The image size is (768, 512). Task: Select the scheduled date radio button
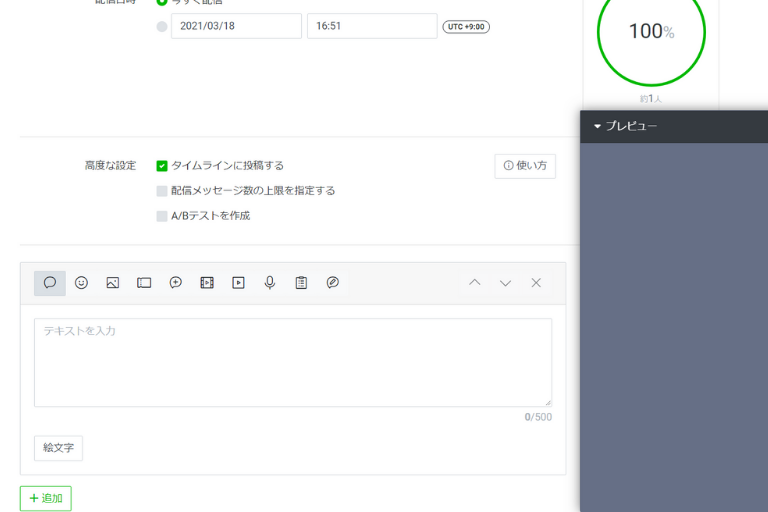[x=162, y=26]
